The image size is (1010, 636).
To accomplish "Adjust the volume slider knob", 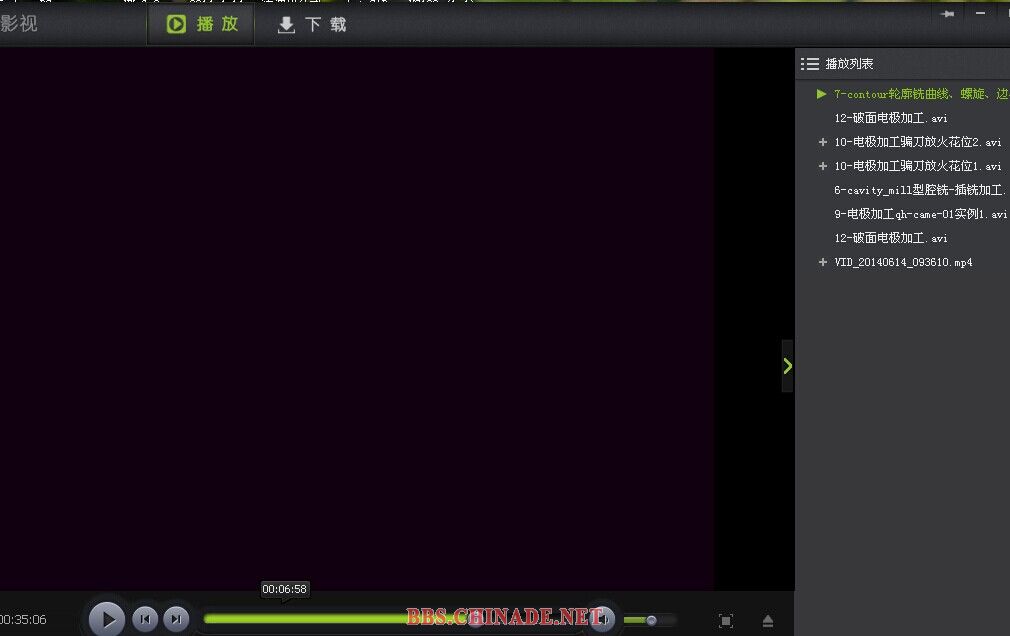I will point(651,620).
